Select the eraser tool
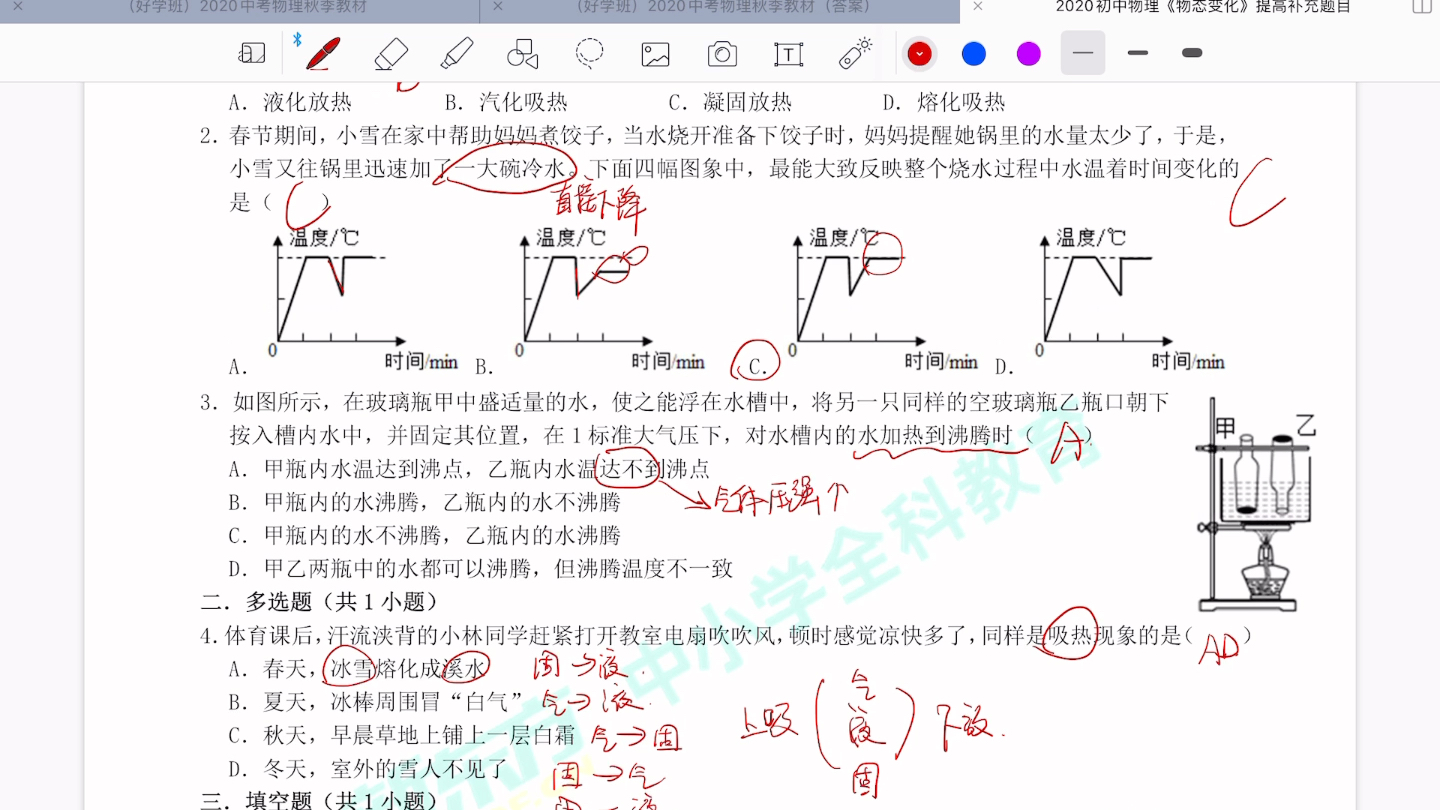1440x810 pixels. (391, 53)
